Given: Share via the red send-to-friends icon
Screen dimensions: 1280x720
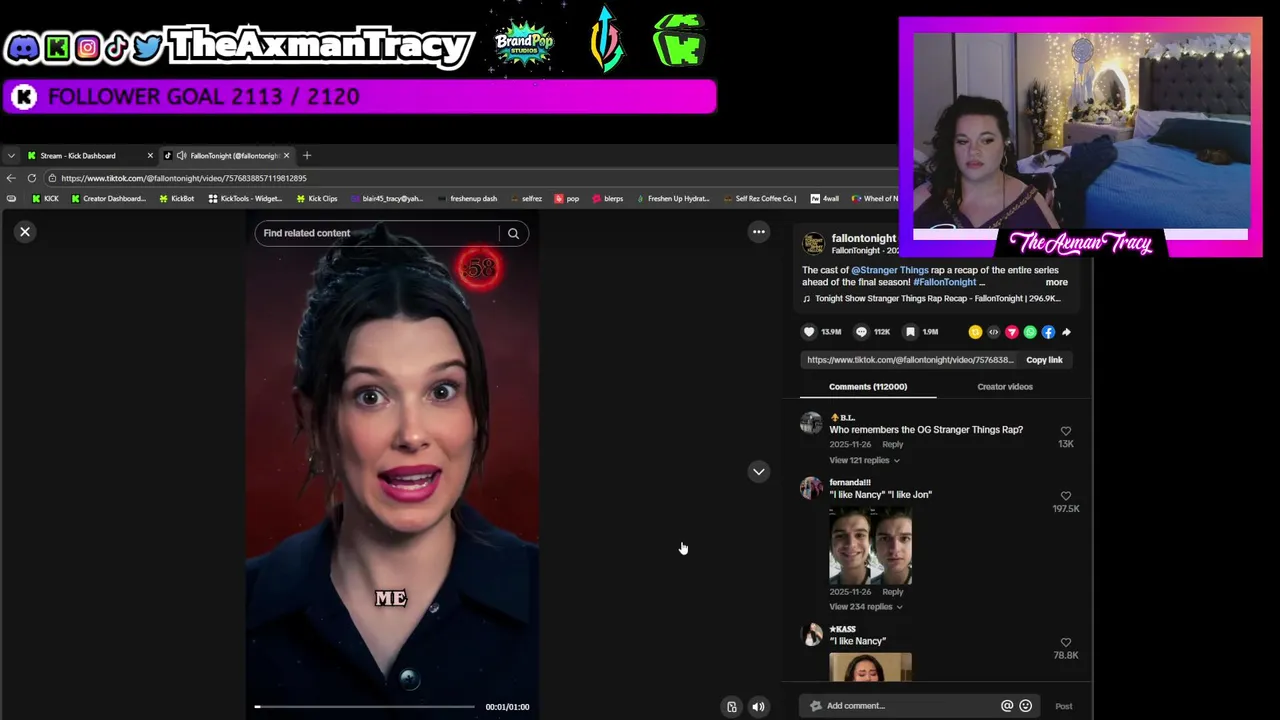Looking at the screenshot, I should [x=1011, y=332].
